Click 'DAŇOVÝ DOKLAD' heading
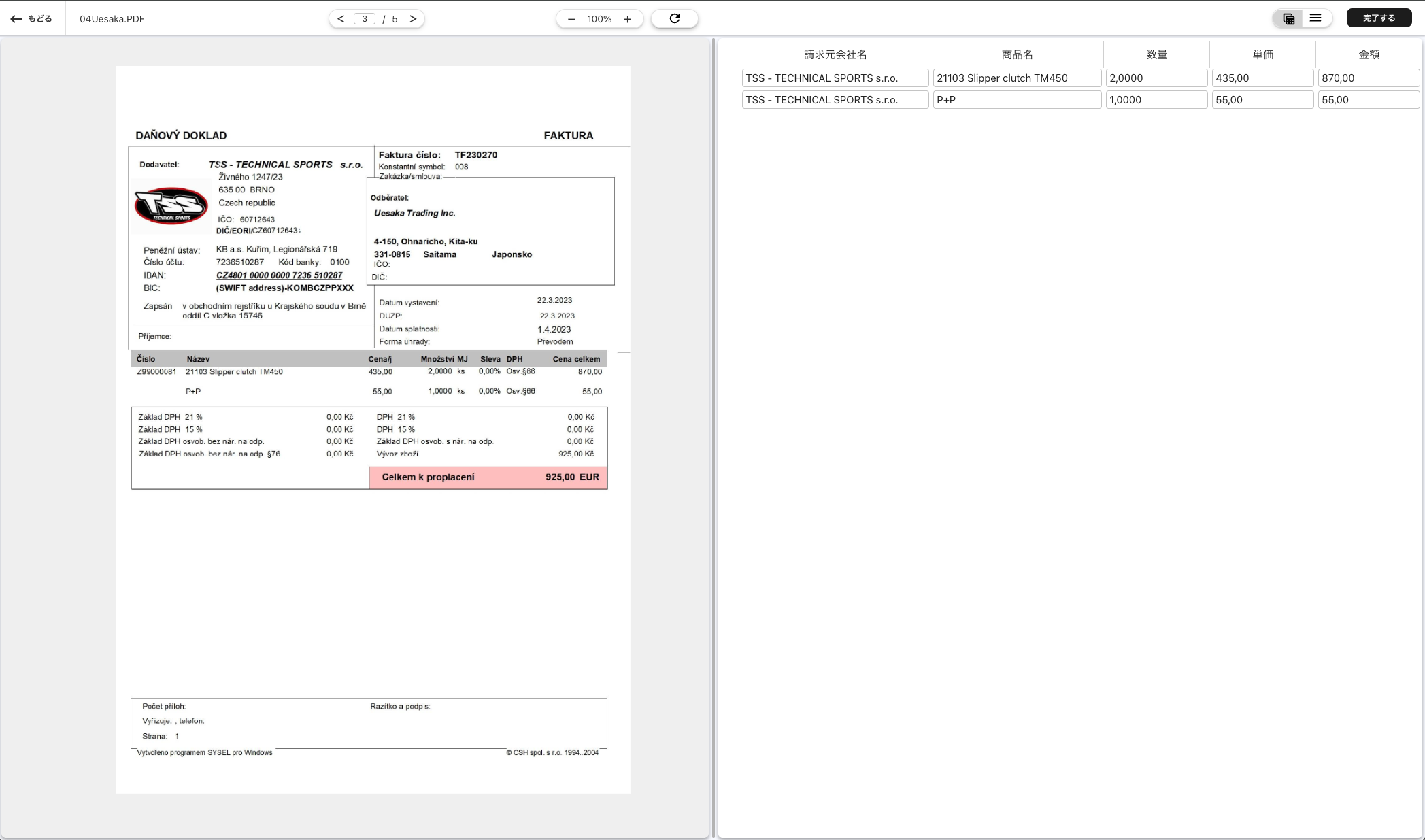1425x840 pixels. point(181,135)
